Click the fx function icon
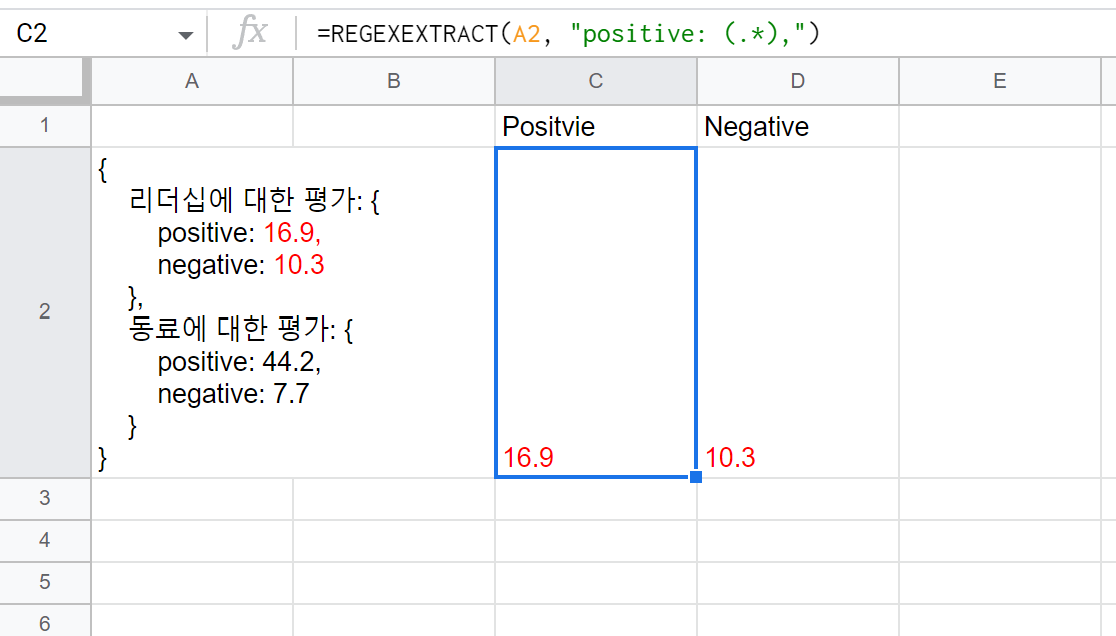The height and width of the screenshot is (636, 1116). 250,33
